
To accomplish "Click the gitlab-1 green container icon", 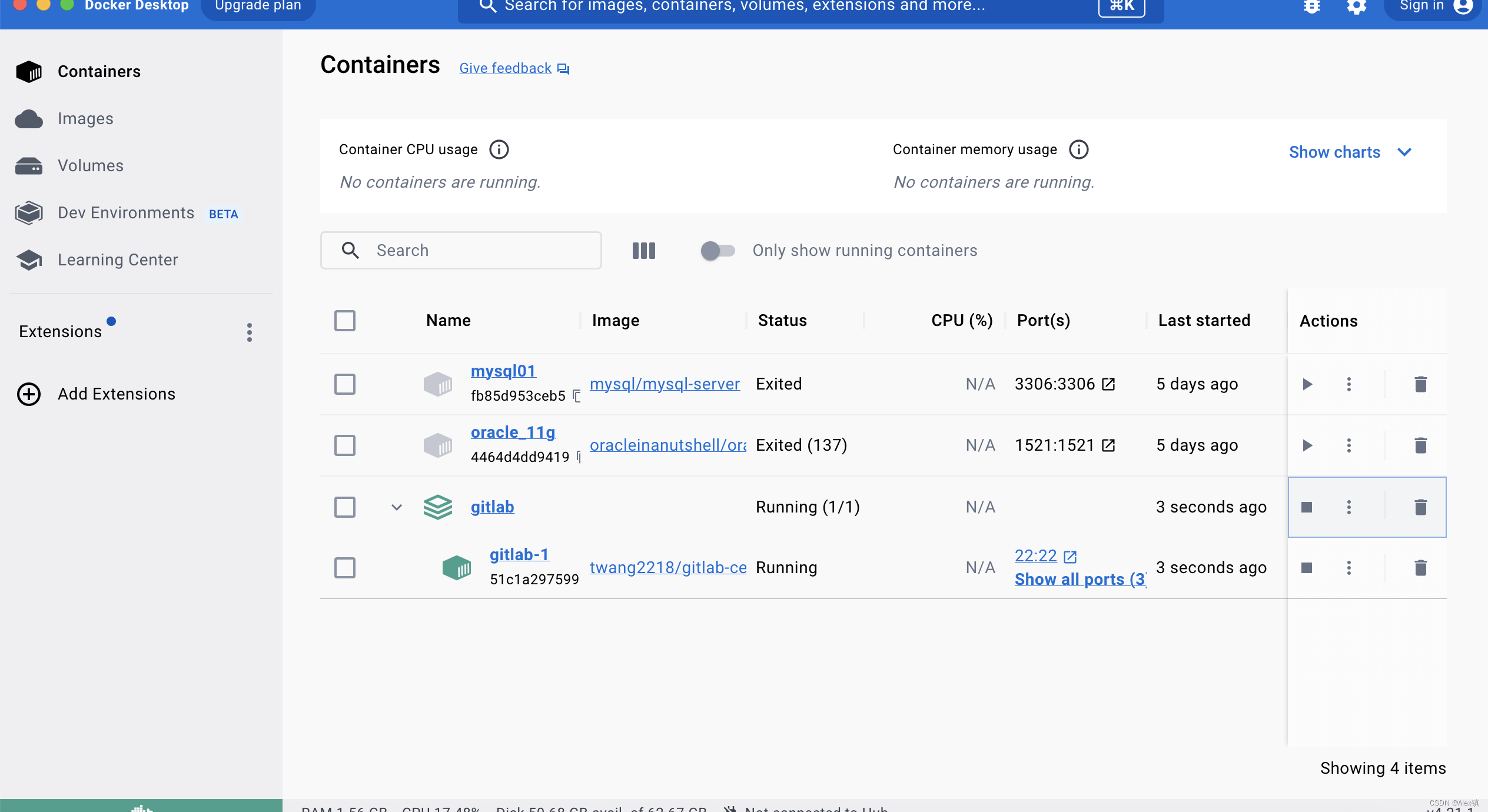I will (x=457, y=568).
